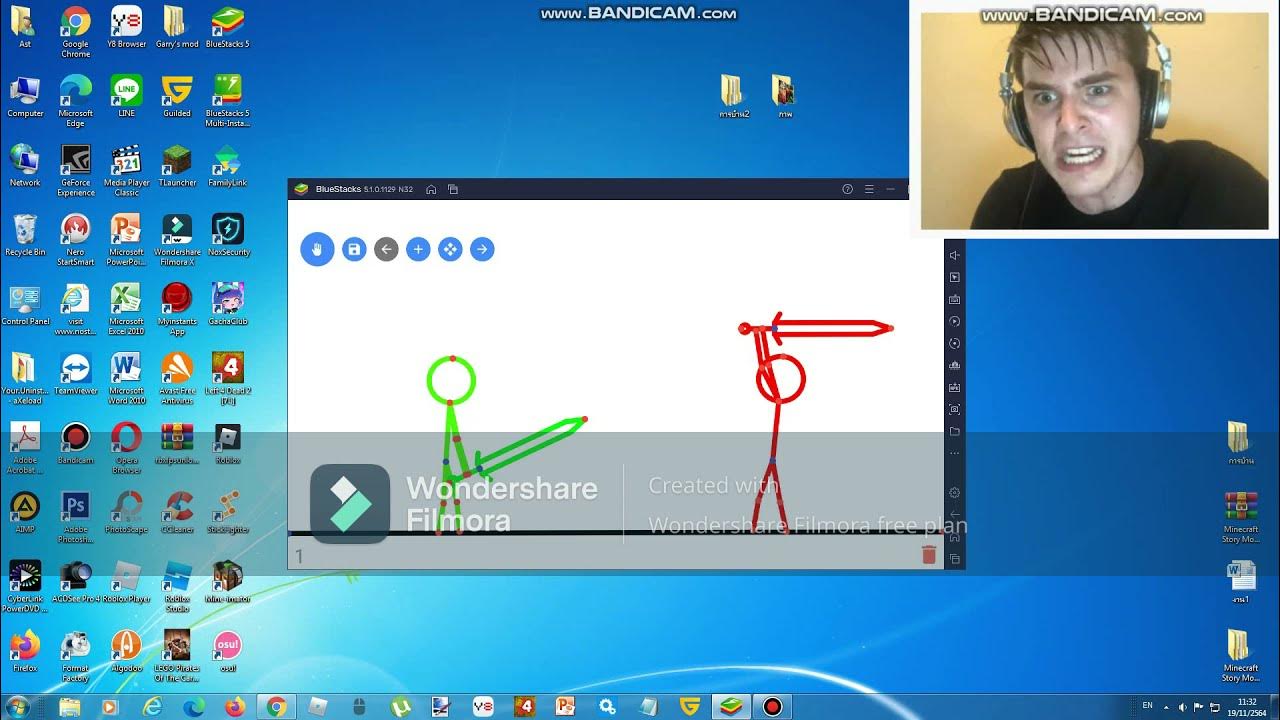Image resolution: width=1280 pixels, height=720 pixels.
Task: Click the red sword tip handle
Action: (x=889, y=327)
